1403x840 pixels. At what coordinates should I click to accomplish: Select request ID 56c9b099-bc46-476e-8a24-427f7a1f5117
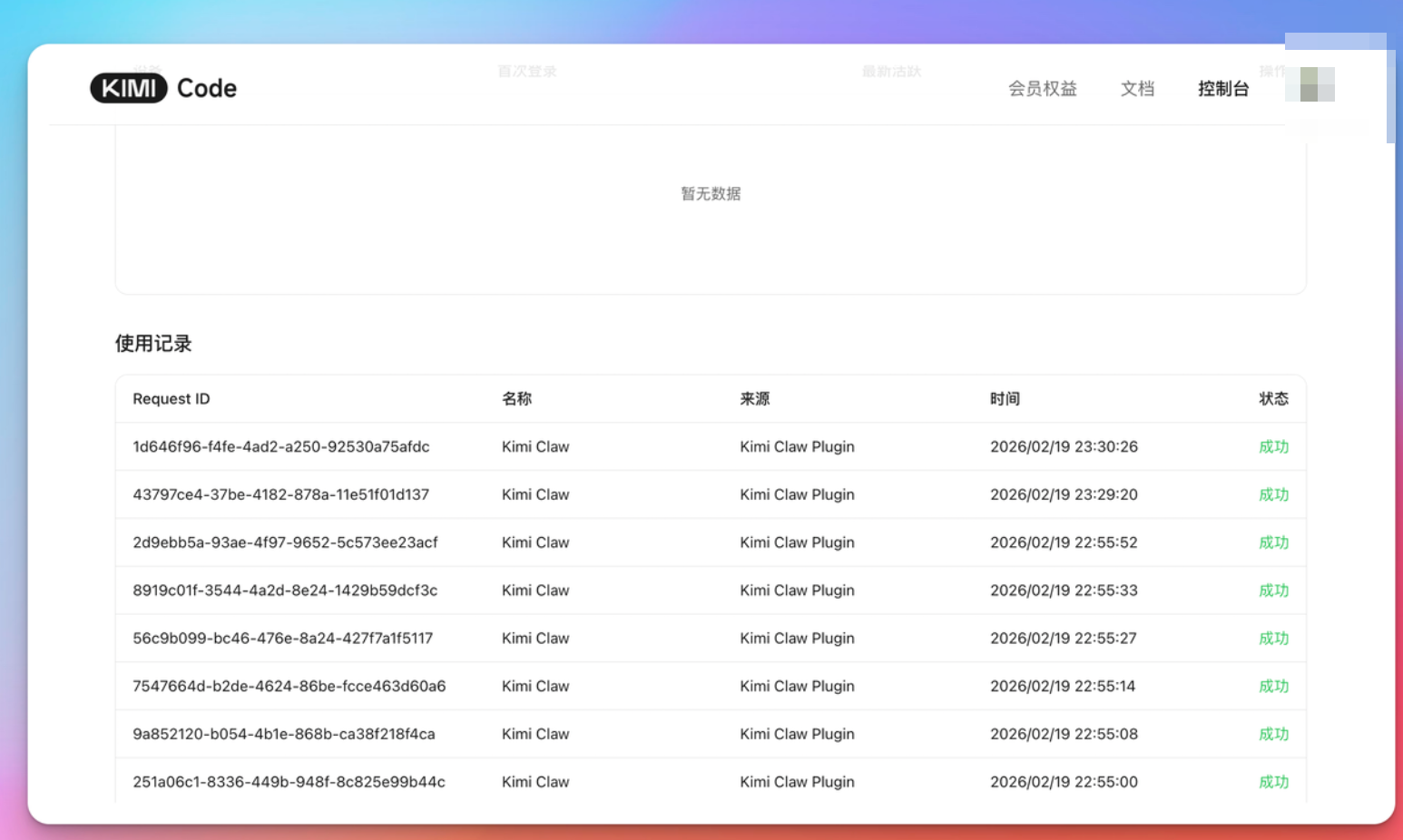click(x=283, y=639)
